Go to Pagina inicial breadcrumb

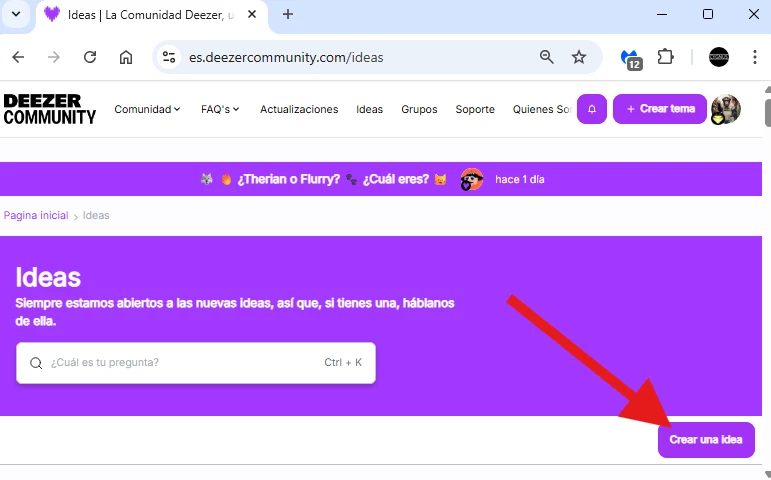tap(36, 215)
